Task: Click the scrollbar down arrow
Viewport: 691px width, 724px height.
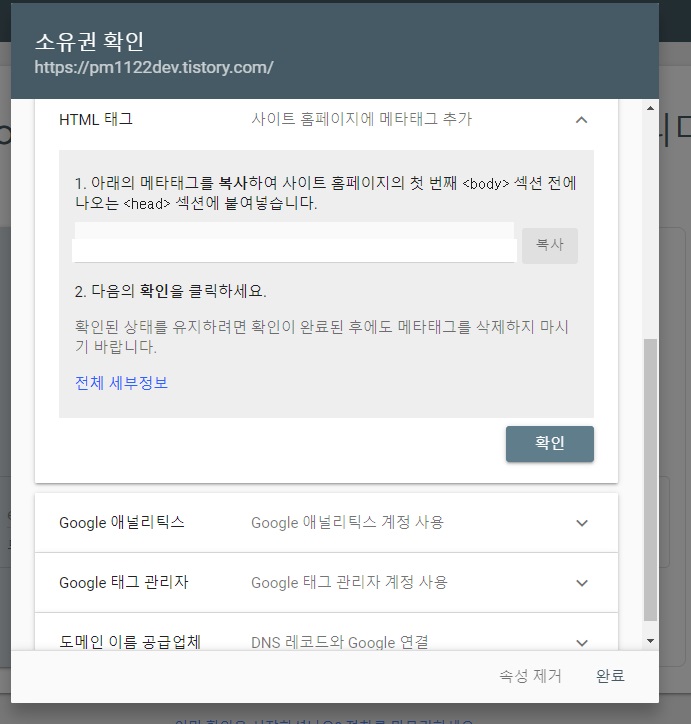Action: tap(650, 641)
